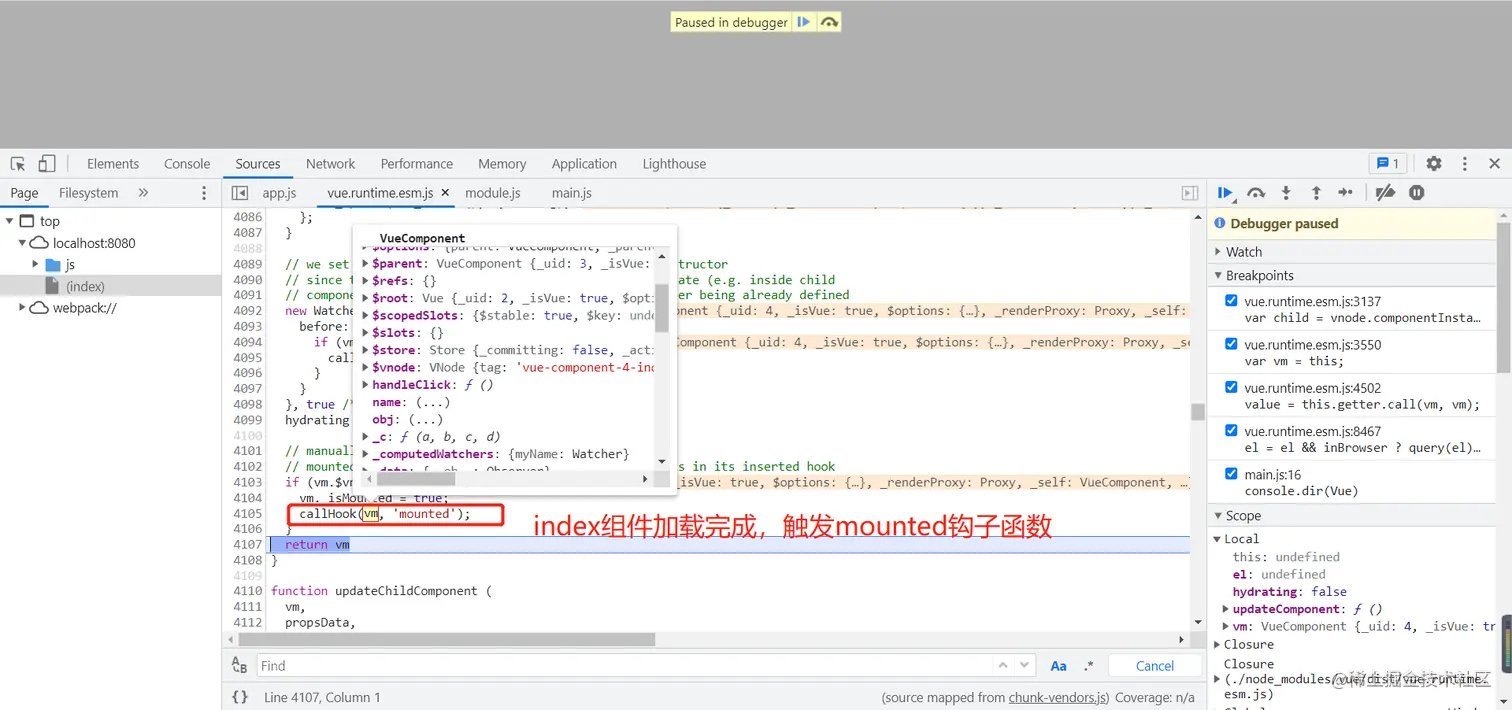Step into next function call
Screen dimensions: 1512x710
click(1286, 193)
